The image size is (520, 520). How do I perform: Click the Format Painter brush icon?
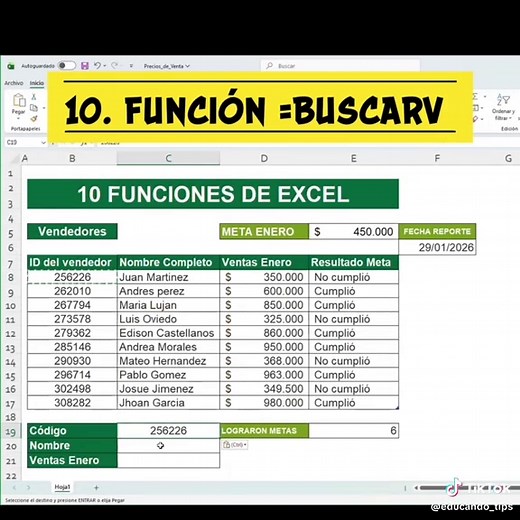pyautogui.click(x=34, y=118)
